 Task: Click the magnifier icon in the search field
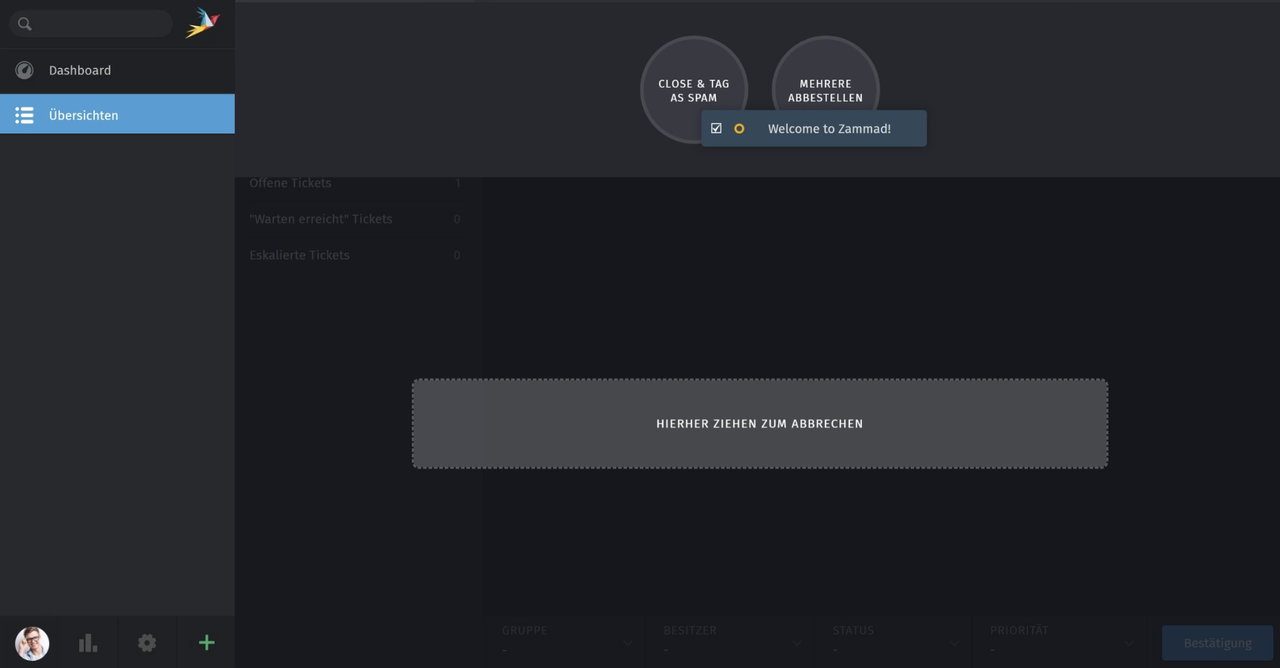pos(24,23)
